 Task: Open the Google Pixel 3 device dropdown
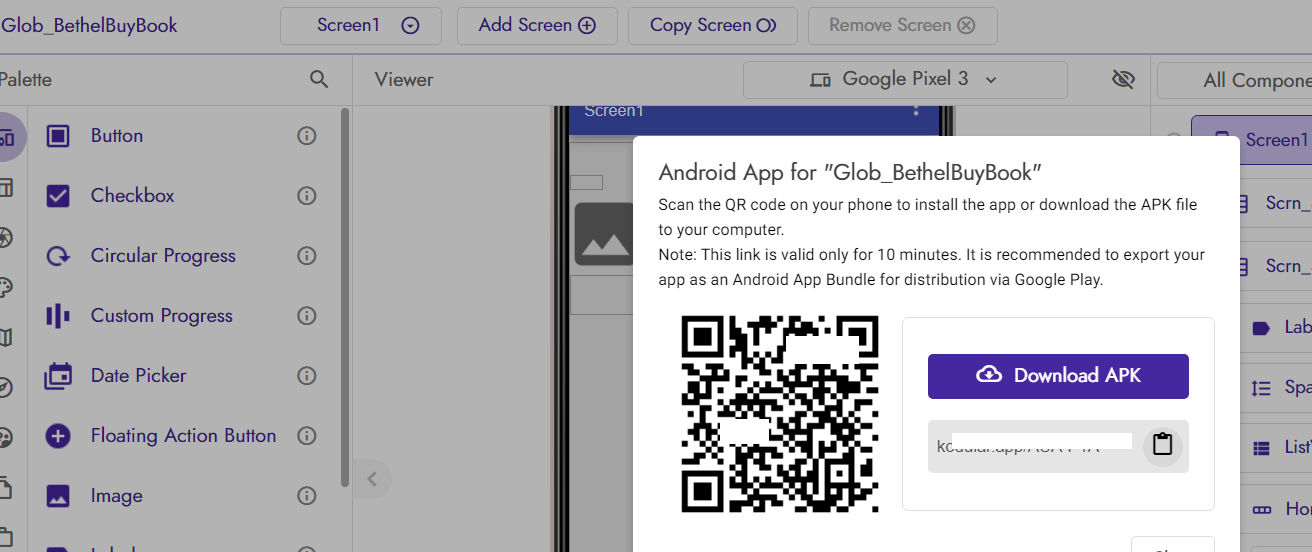[x=905, y=79]
